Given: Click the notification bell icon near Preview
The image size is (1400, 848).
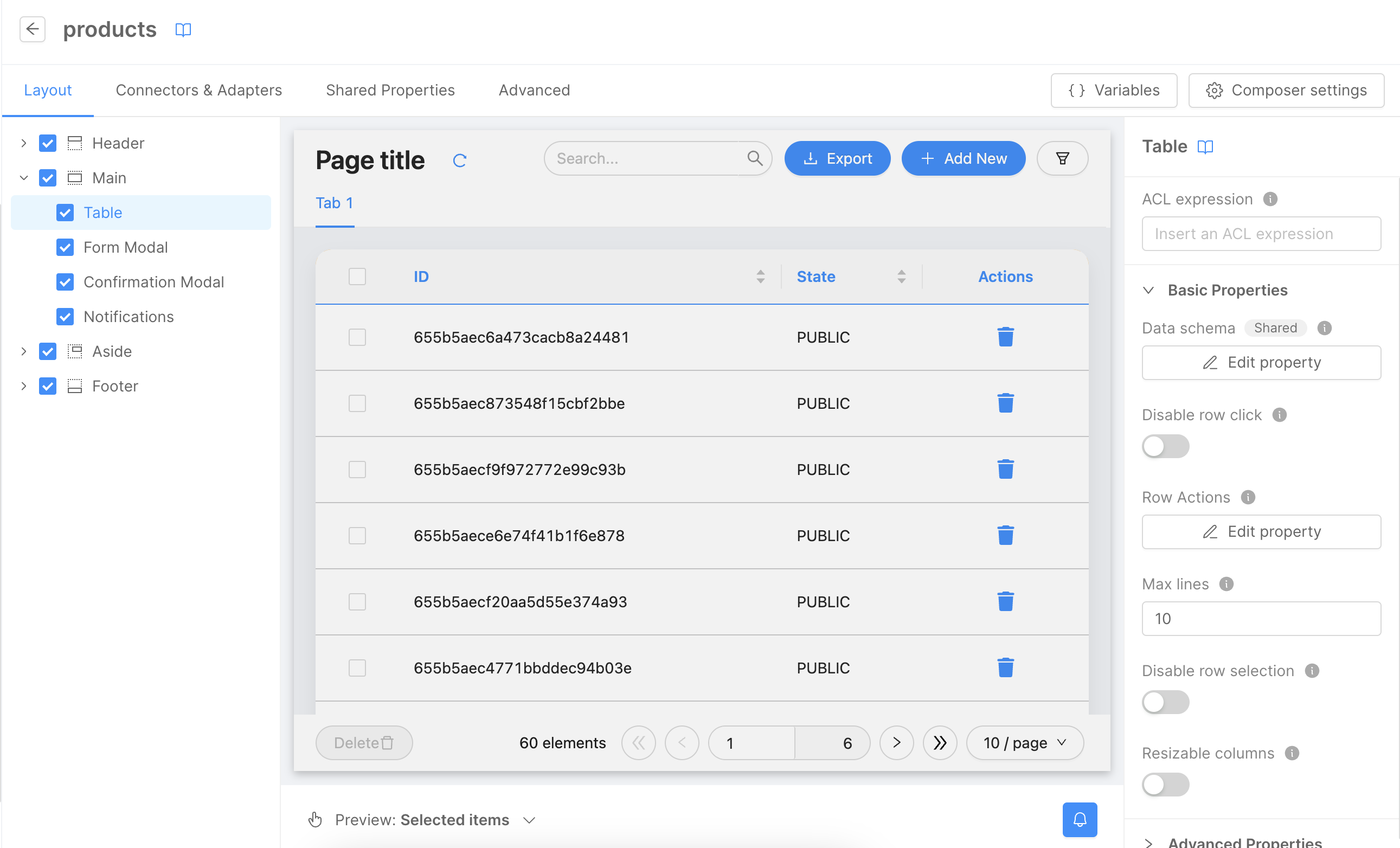Looking at the screenshot, I should click(x=1079, y=820).
